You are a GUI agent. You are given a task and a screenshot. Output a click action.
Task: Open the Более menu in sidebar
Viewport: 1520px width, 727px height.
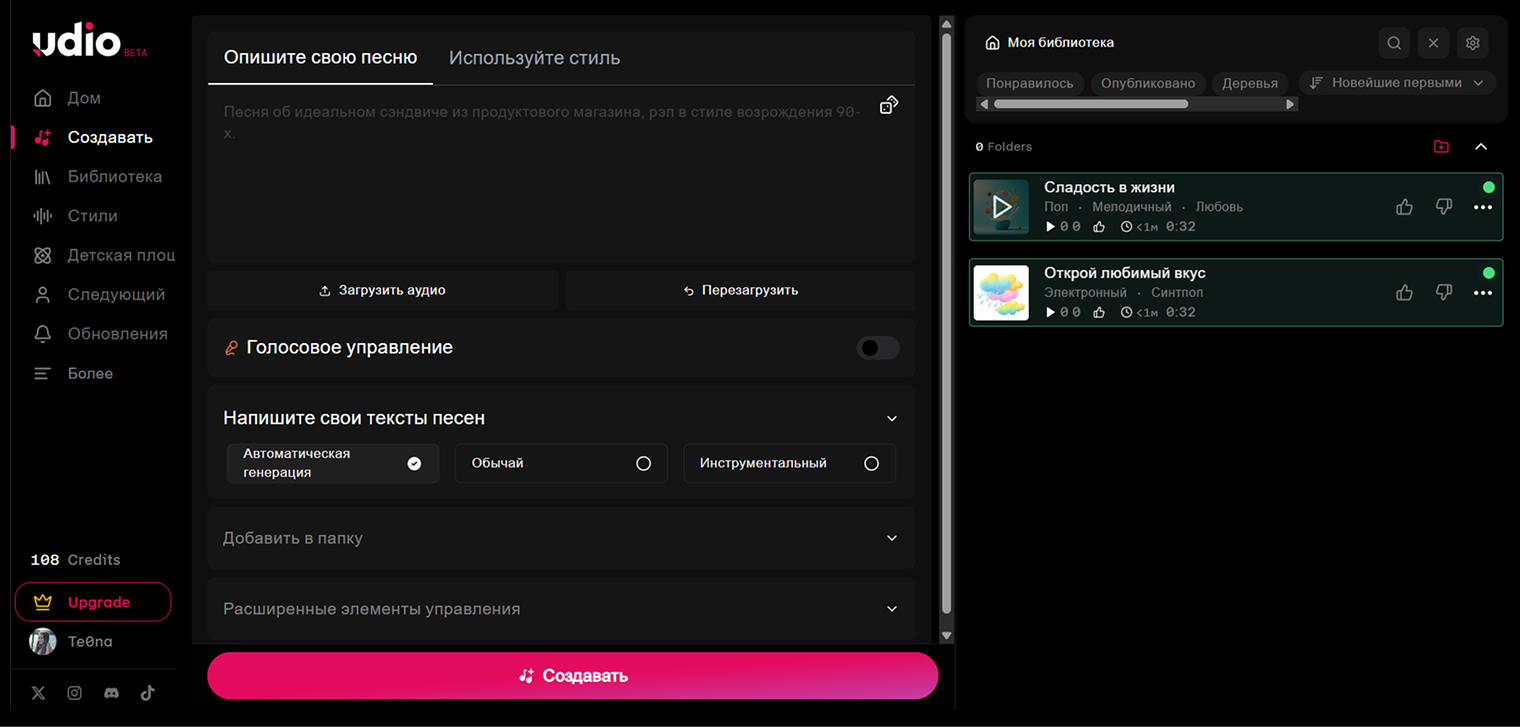click(72, 373)
